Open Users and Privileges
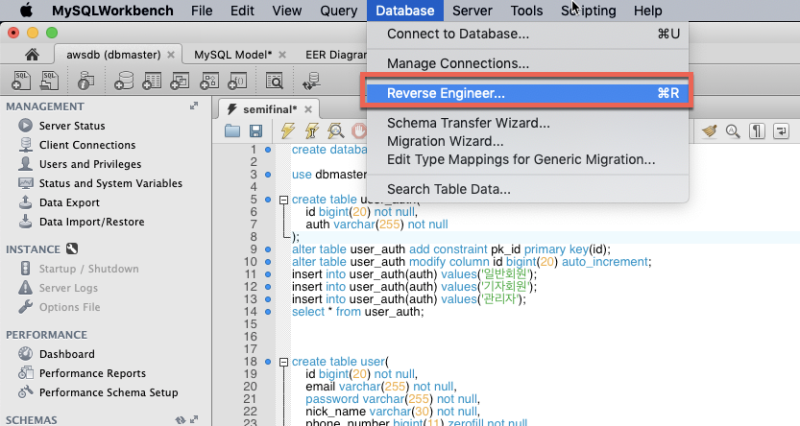The height and width of the screenshot is (426, 800). 90,164
